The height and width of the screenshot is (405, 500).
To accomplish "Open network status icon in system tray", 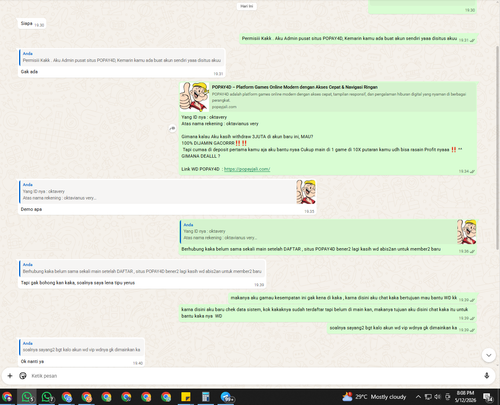I will click(428, 397).
